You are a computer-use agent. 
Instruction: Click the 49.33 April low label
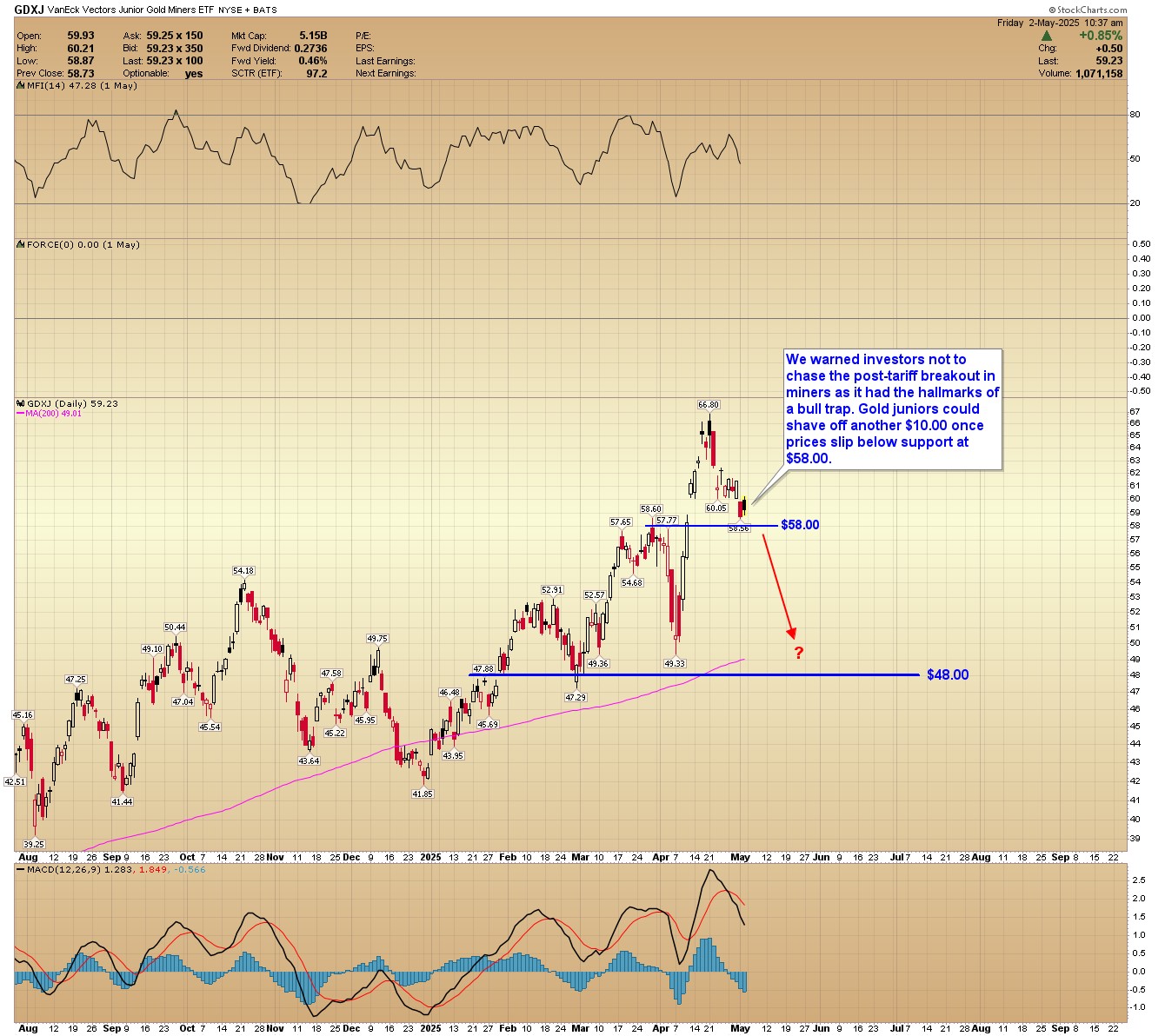(675, 664)
